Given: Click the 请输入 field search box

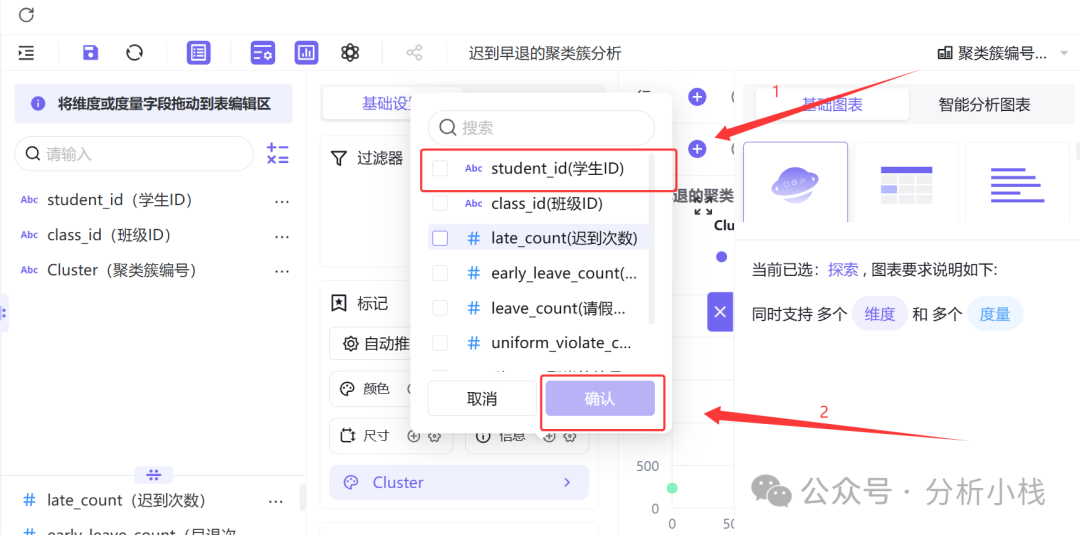Looking at the screenshot, I should (134, 154).
